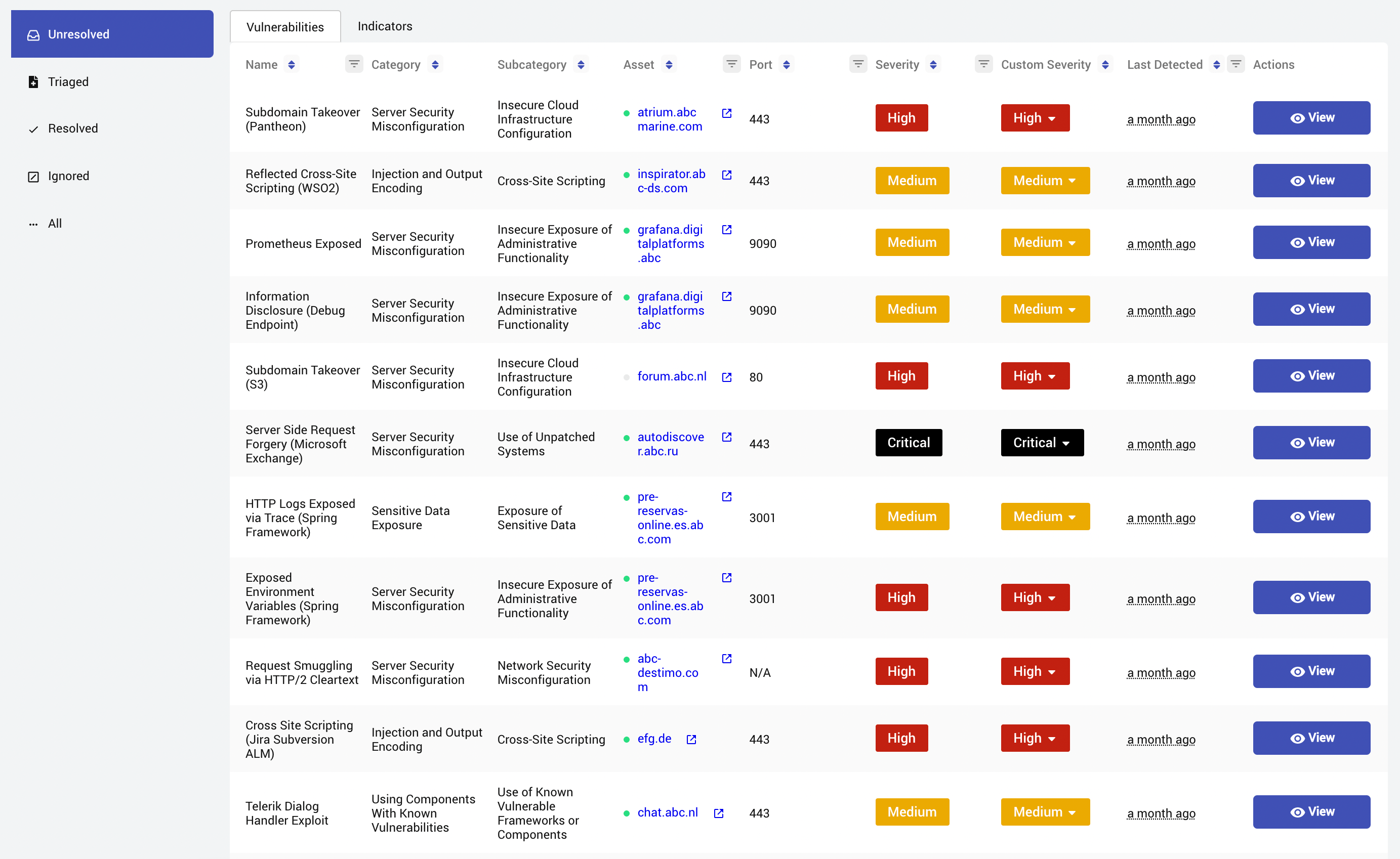This screenshot has width=1400, height=859.
Task: Switch to the Indicators tab
Action: pyautogui.click(x=384, y=26)
